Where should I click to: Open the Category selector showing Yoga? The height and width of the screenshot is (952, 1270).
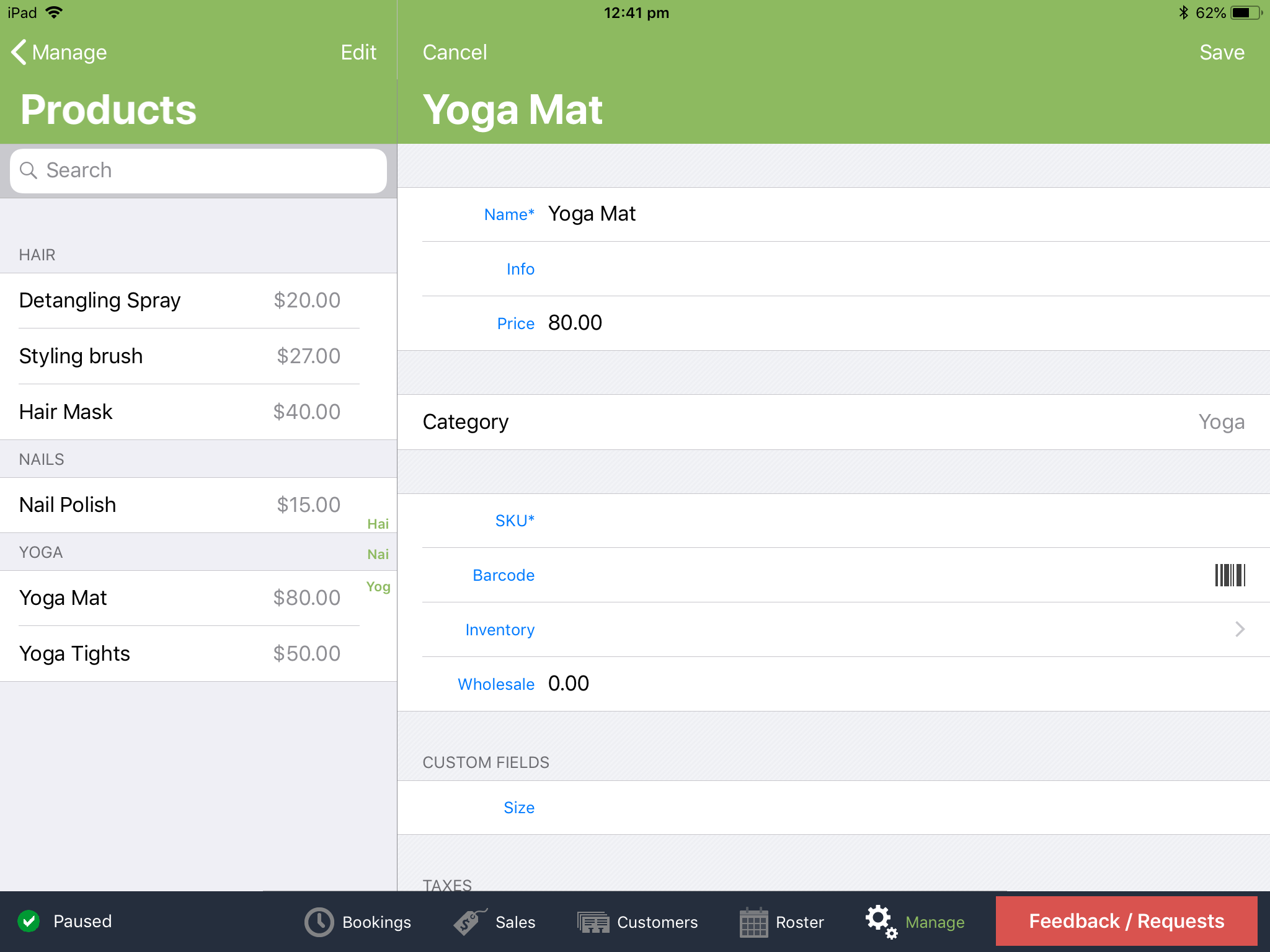[831, 421]
